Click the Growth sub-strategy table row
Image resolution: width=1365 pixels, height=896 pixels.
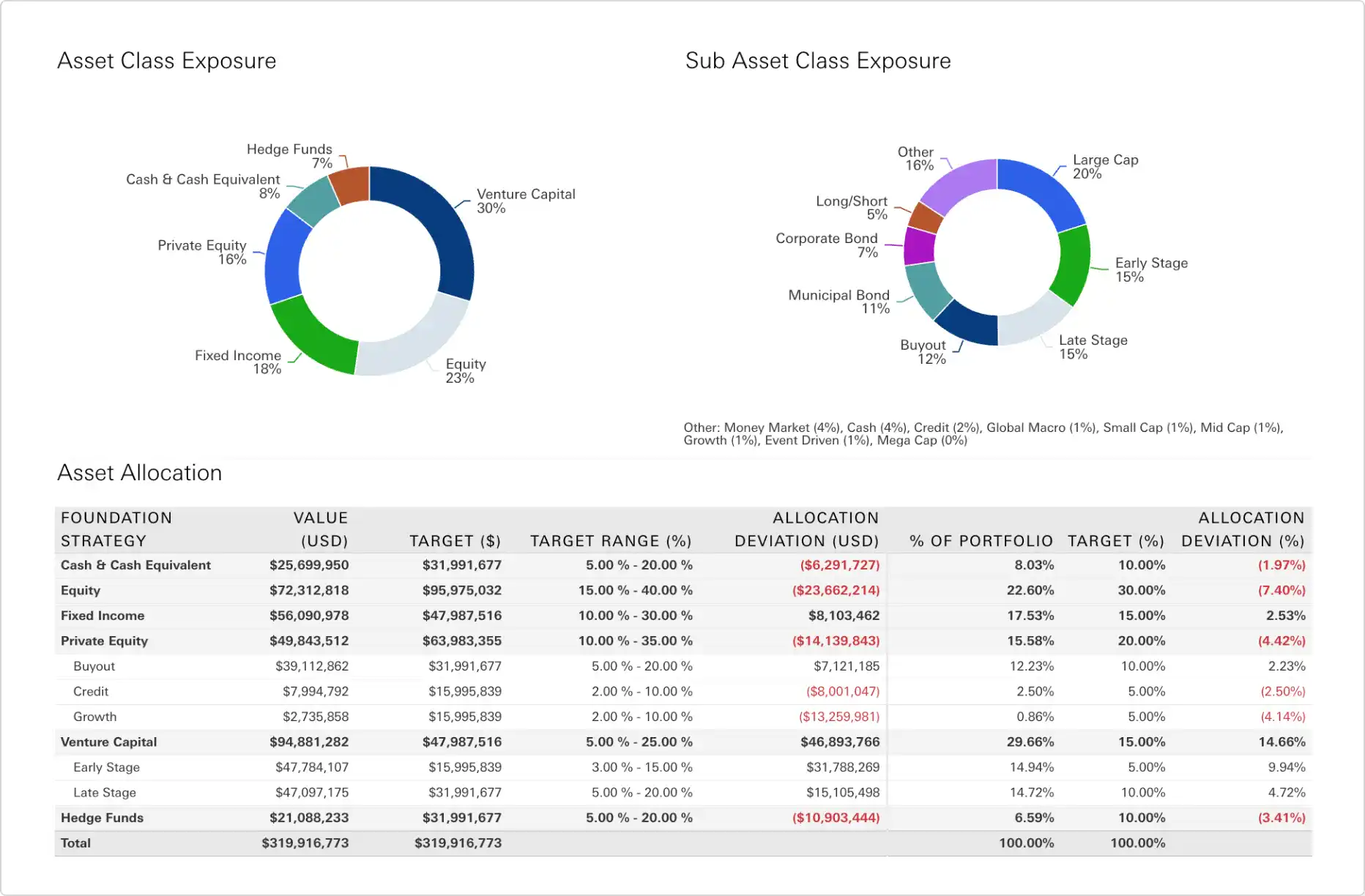pos(94,717)
